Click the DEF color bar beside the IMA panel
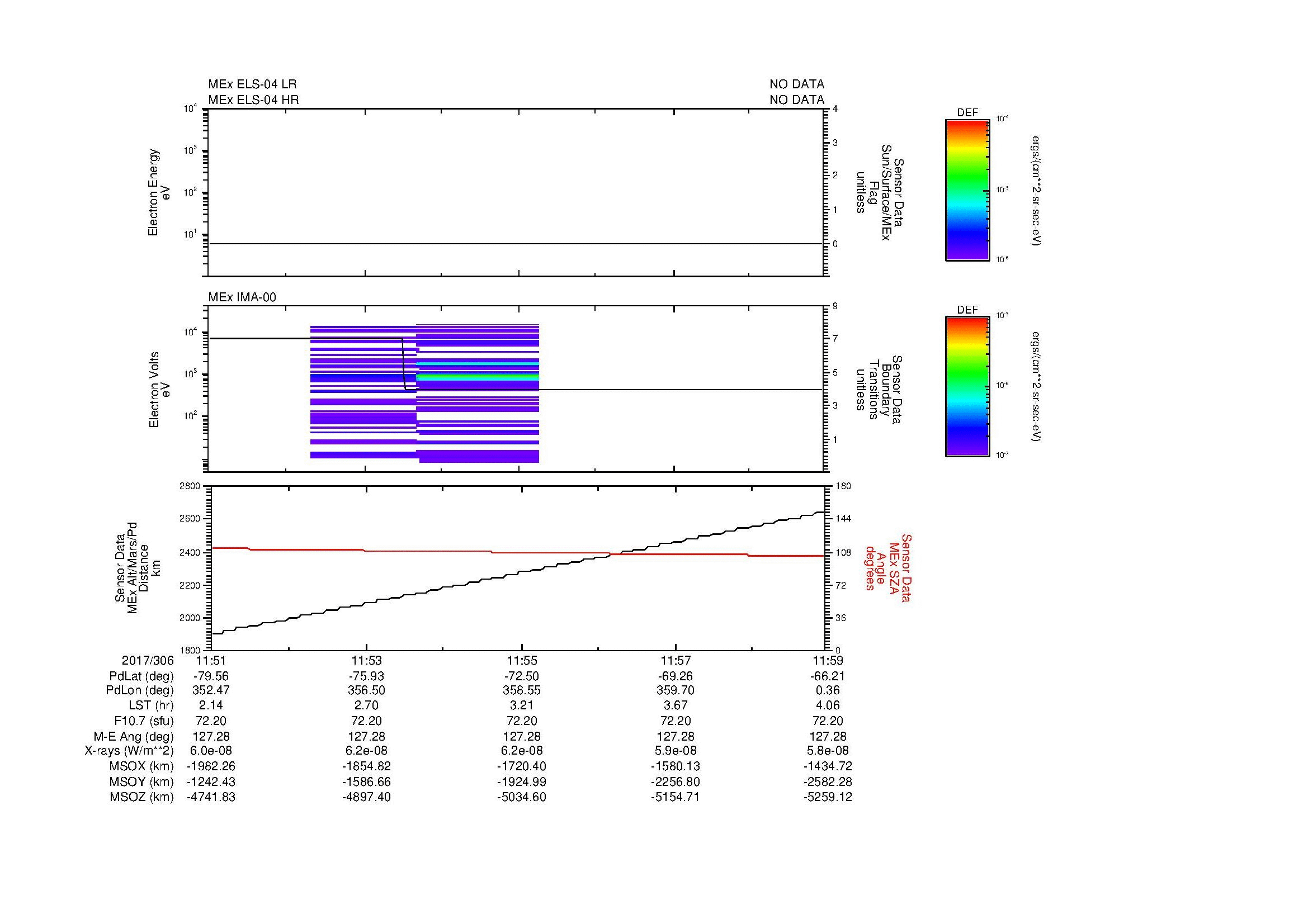 pos(967,387)
